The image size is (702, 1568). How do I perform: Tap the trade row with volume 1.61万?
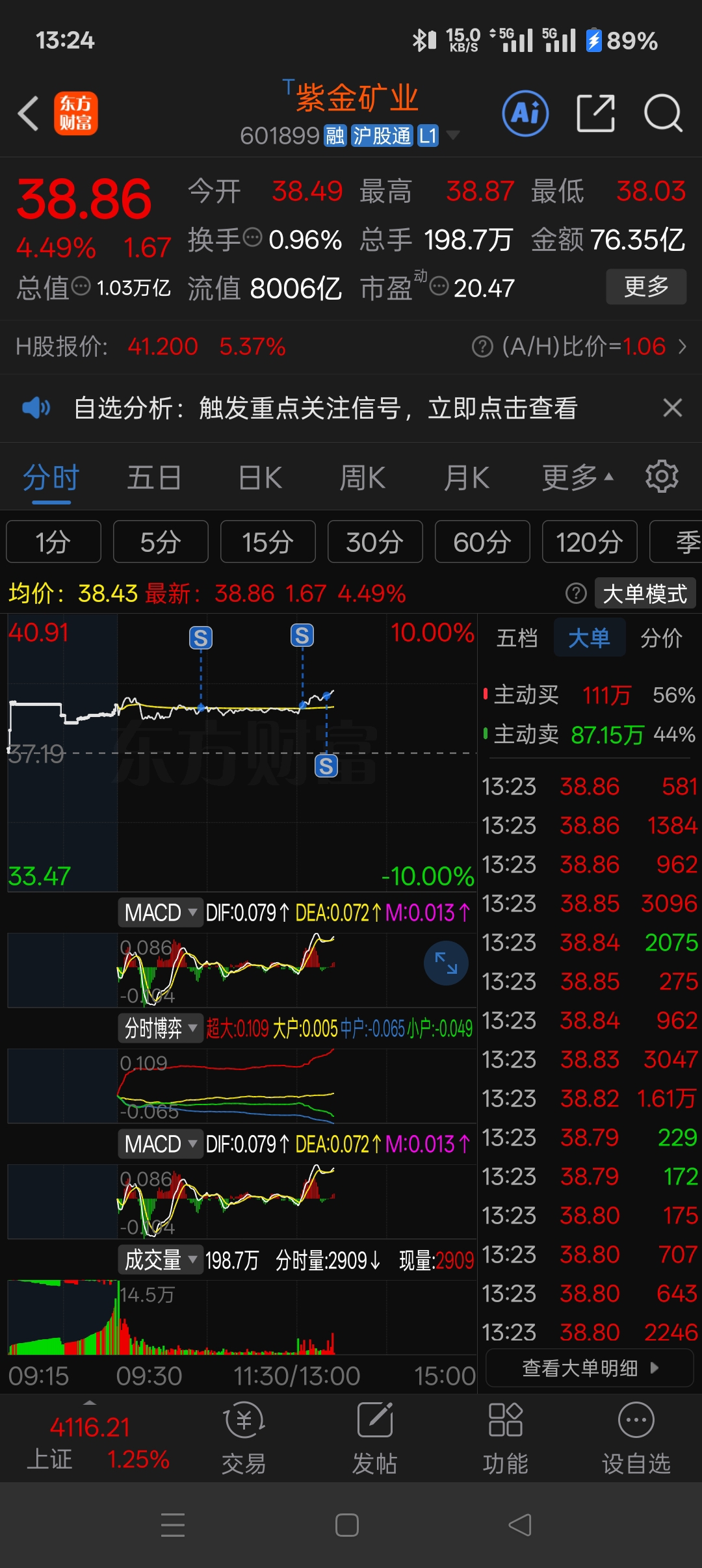tap(590, 1099)
